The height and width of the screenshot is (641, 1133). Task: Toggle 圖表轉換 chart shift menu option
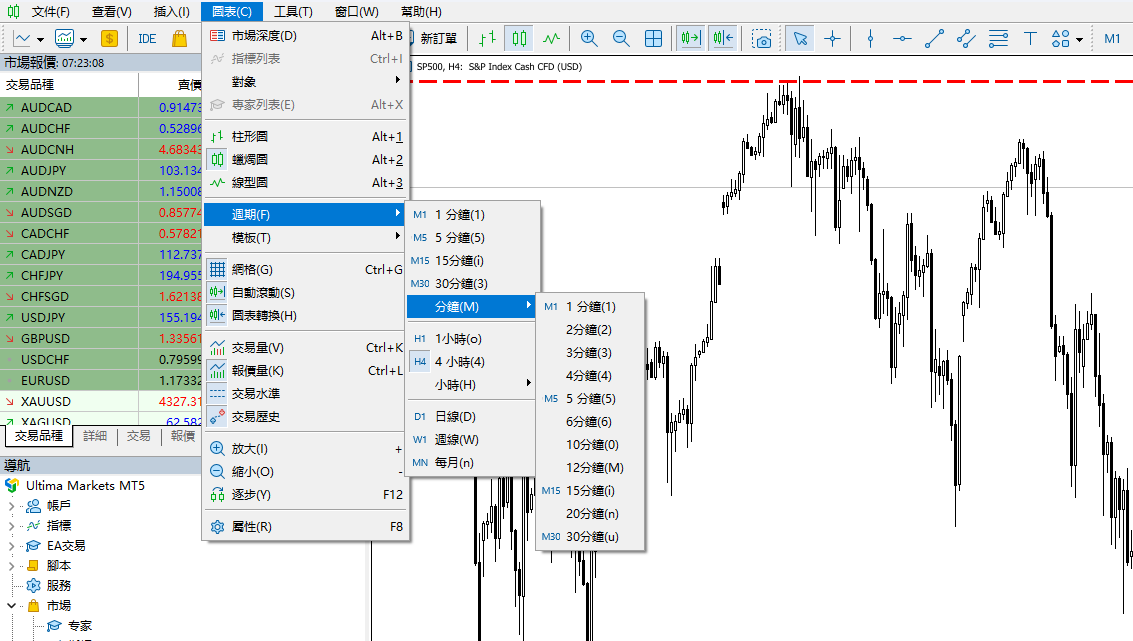point(263,315)
